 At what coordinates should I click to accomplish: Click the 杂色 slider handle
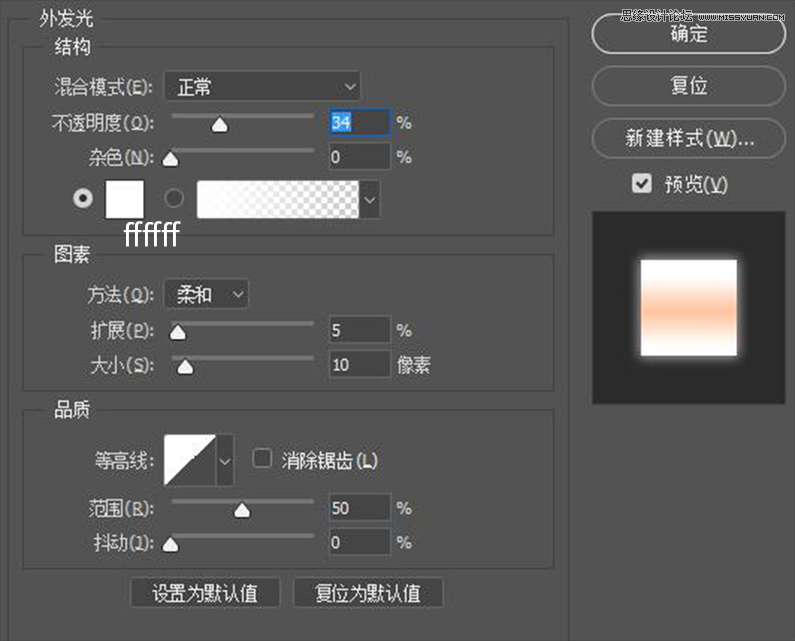(170, 159)
